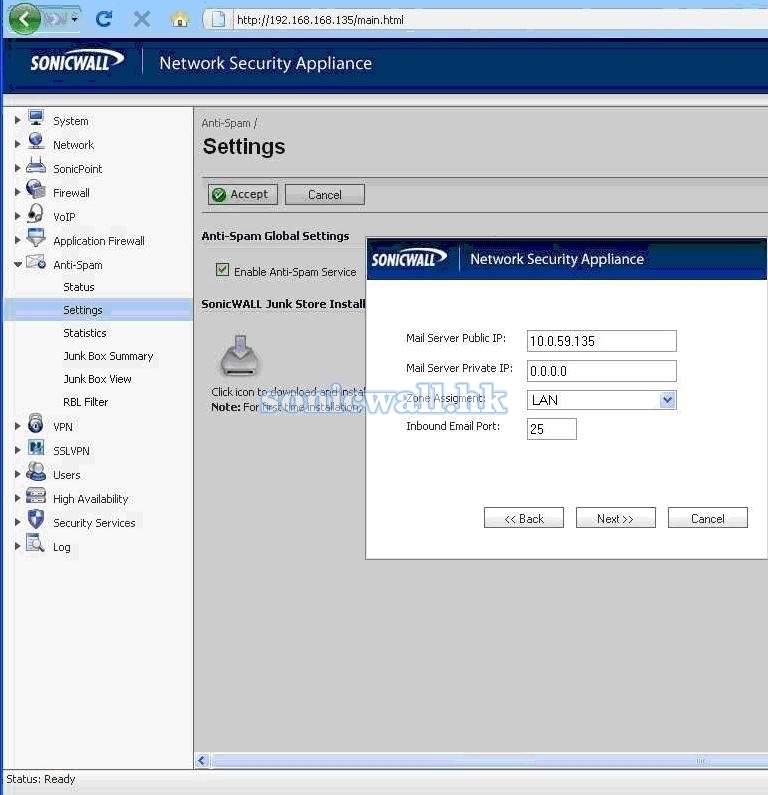Click Cancel in the wizard dialog
The width and height of the screenshot is (768, 795).
coord(707,518)
